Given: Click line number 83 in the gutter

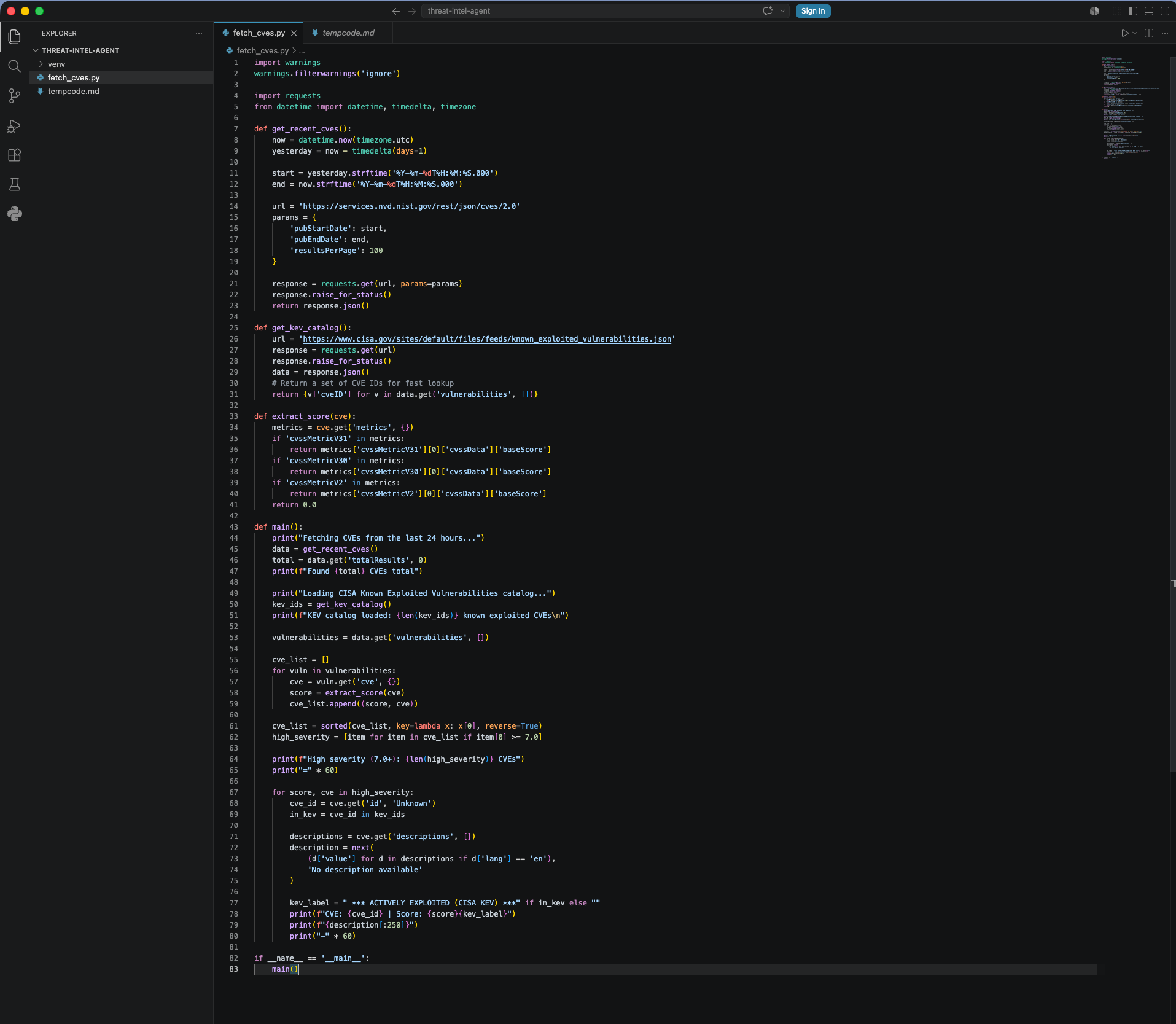Looking at the screenshot, I should (233, 969).
